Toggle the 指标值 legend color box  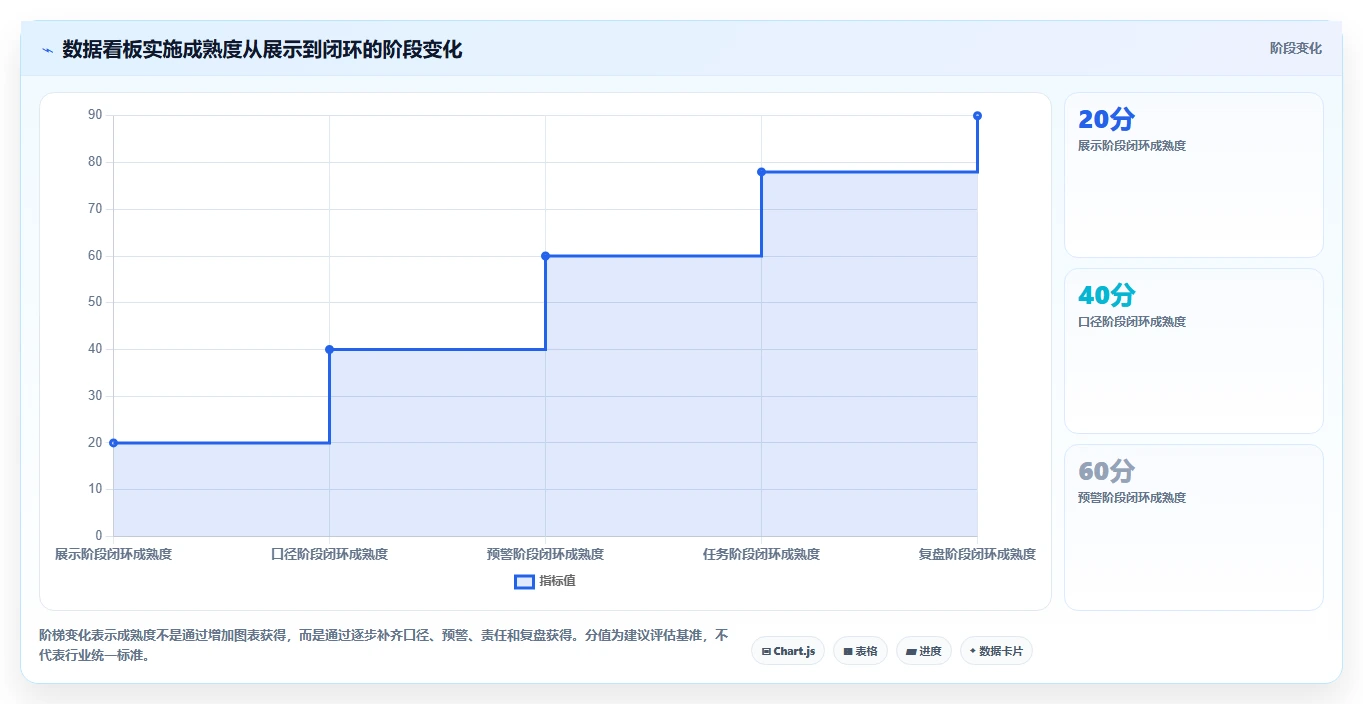click(x=524, y=581)
